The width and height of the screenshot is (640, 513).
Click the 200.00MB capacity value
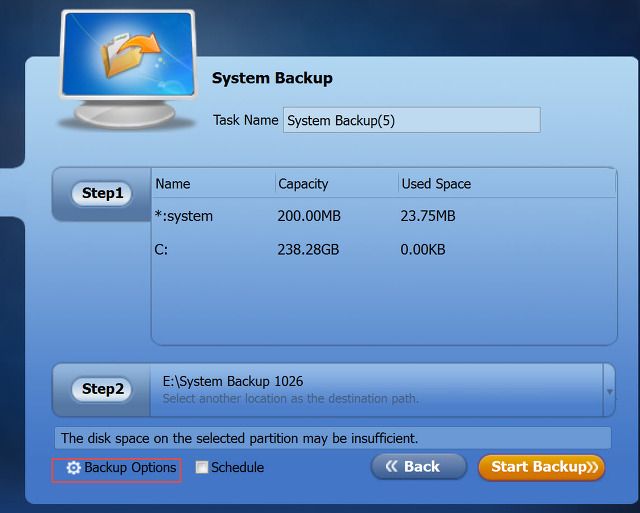309,216
